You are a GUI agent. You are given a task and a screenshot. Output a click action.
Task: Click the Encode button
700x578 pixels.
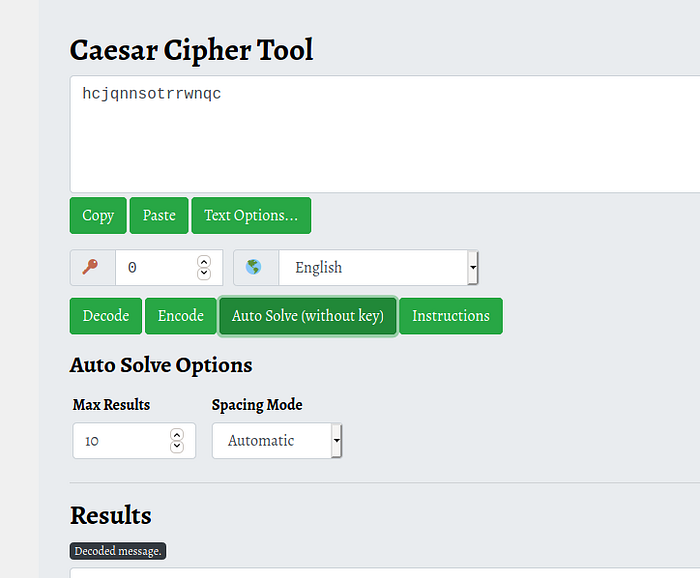[181, 316]
